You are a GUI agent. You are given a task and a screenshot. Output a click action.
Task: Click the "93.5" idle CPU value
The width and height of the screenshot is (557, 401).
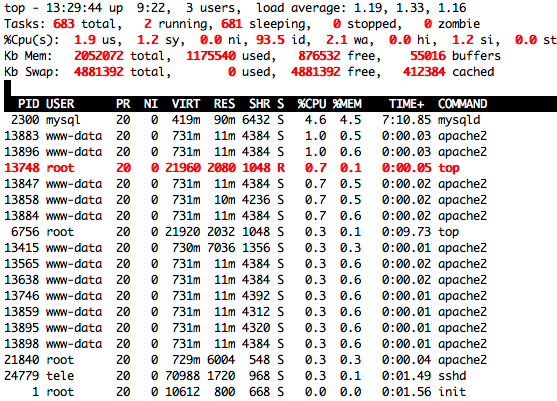(270, 40)
